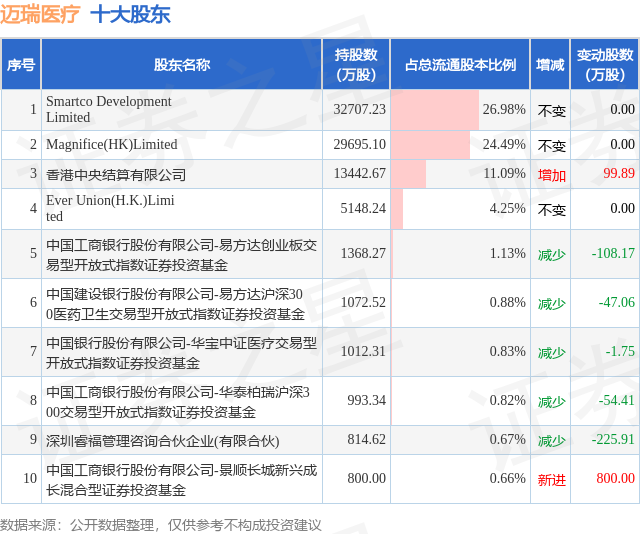This screenshot has width=640, height=534.
Task: Click the change value -108.17
Action: 613,253
